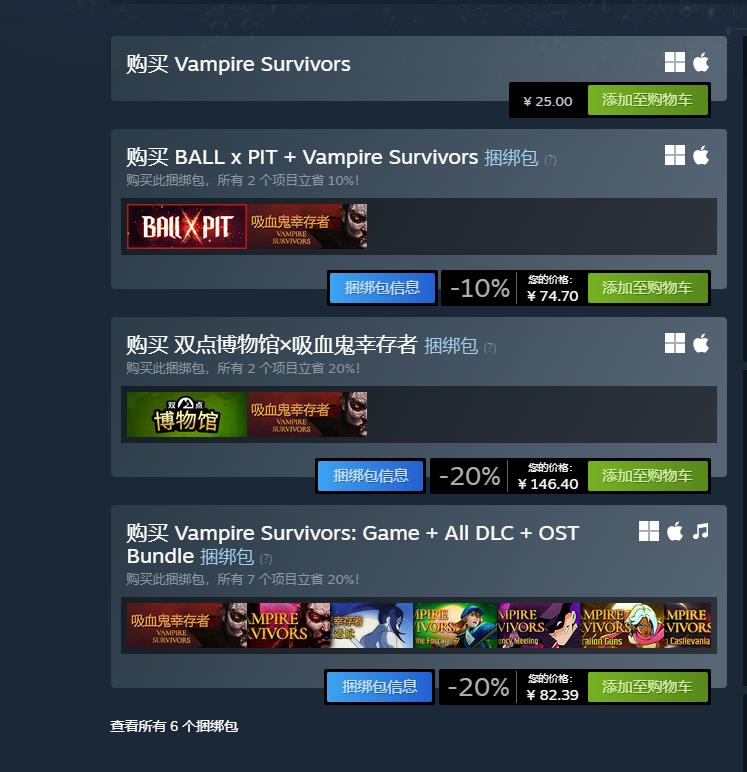Image resolution: width=747 pixels, height=772 pixels.
Task: Click question mark beside BALL x PIT 捆绑包
Action: coord(551,160)
